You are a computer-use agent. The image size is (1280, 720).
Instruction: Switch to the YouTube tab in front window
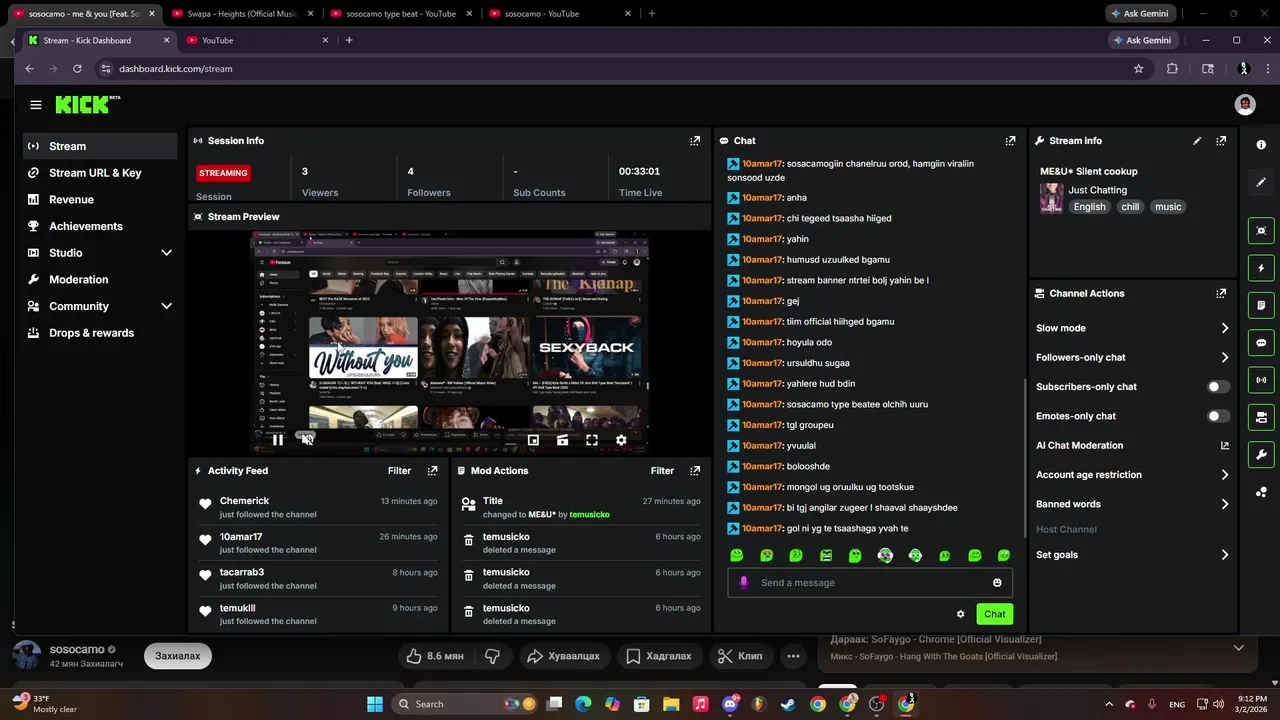tap(257, 40)
